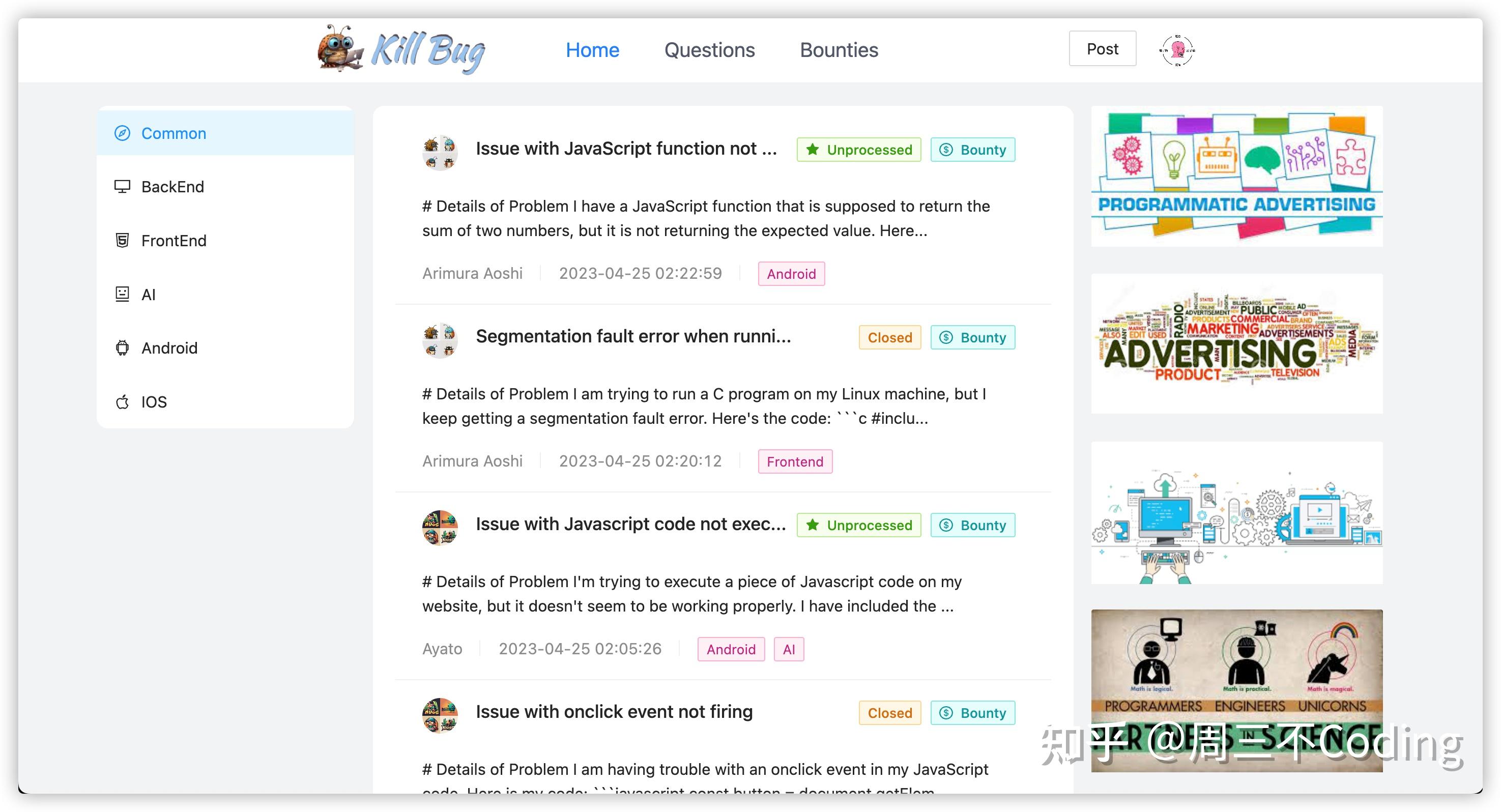This screenshot has width=1501, height=812.
Task: Click the Unprocessed badge on first post
Action: tap(859, 150)
